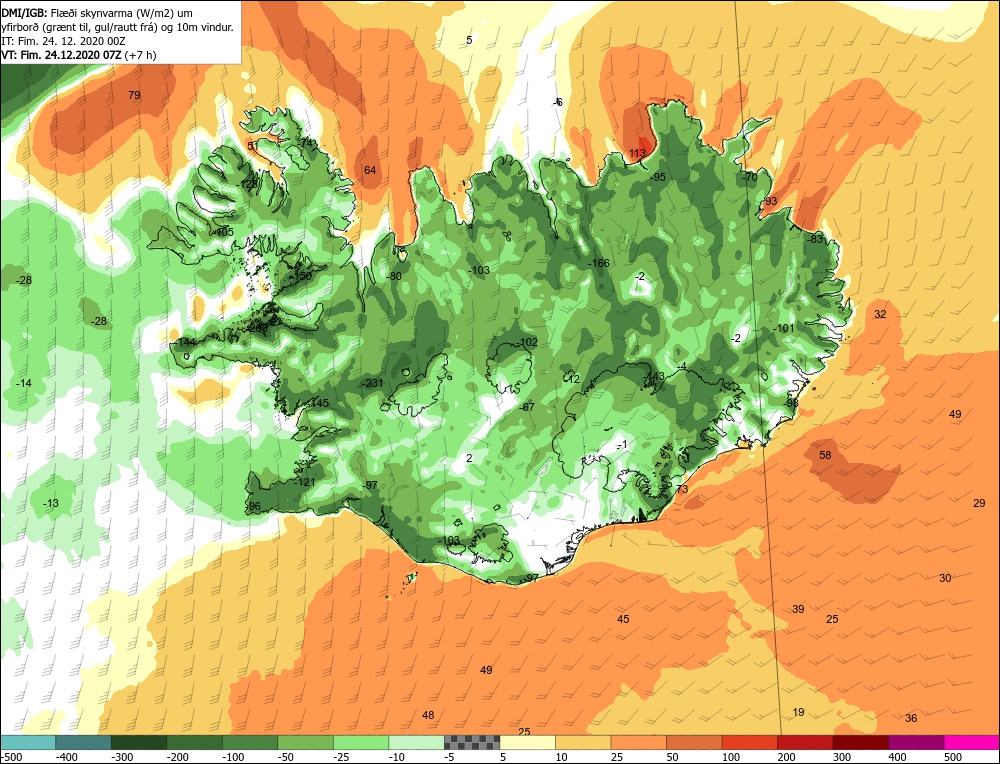
Task: Click the map value '113'
Action: (x=637, y=152)
